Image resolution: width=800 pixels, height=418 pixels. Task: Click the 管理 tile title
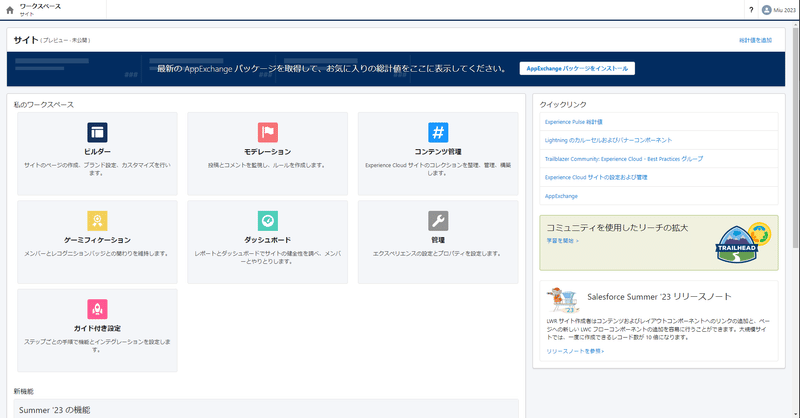pos(438,240)
